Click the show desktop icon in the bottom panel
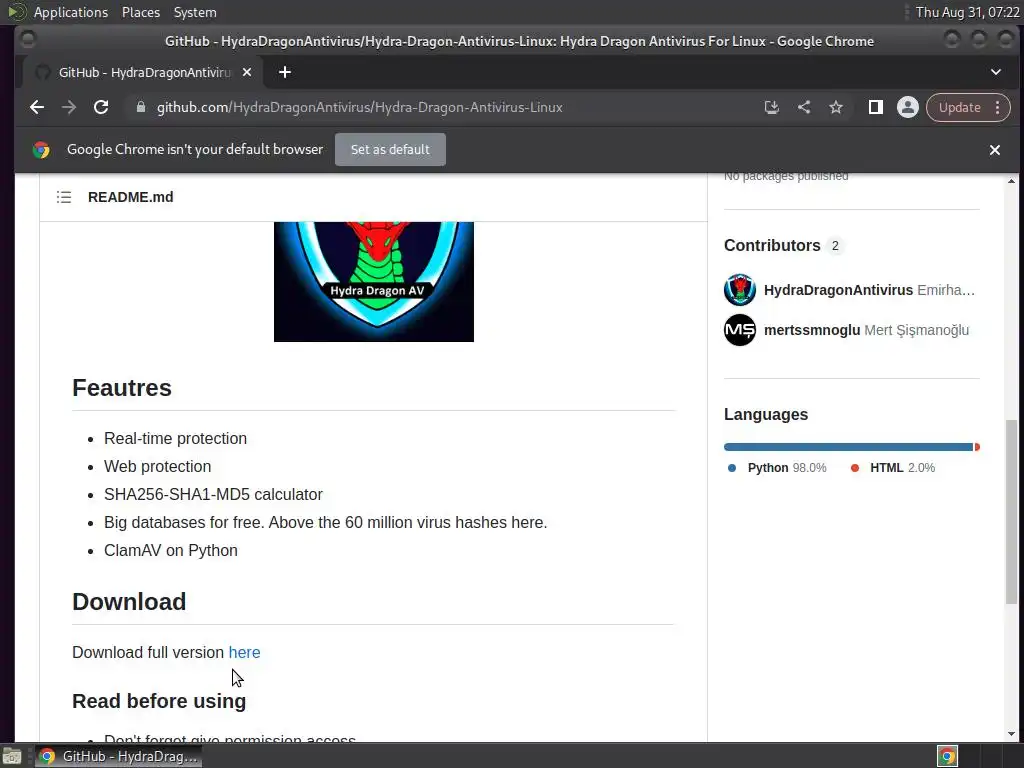The image size is (1024, 768). pos(12,756)
